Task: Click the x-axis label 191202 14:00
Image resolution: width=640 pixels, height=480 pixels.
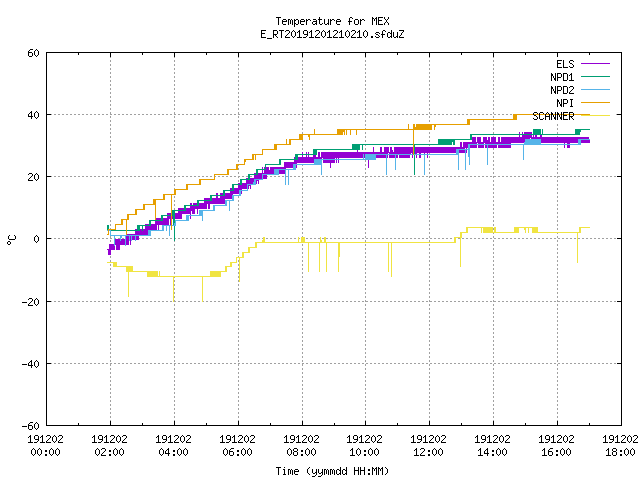Action: 493,445
